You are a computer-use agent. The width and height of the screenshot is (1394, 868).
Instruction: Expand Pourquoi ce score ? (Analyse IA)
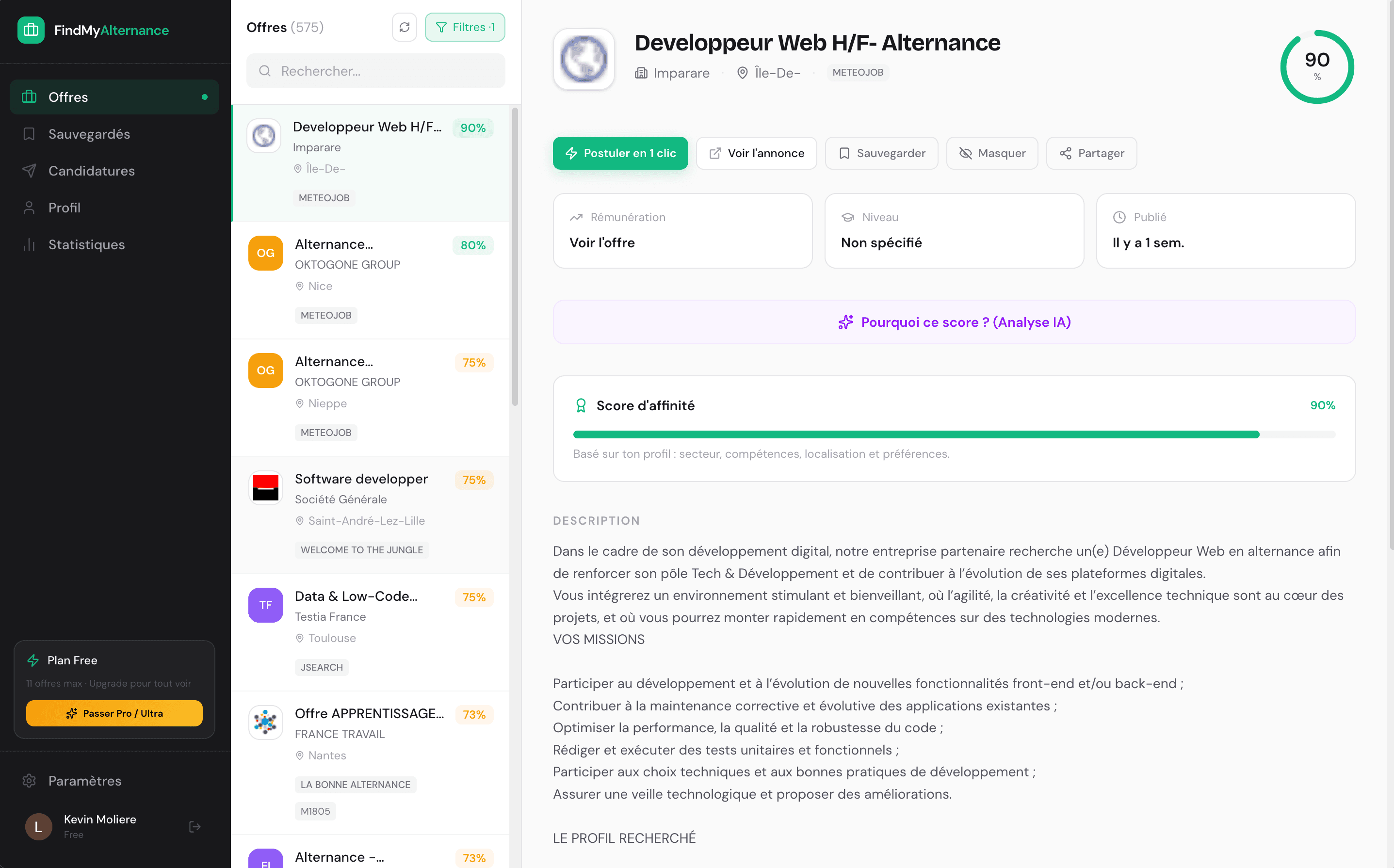tap(954, 322)
